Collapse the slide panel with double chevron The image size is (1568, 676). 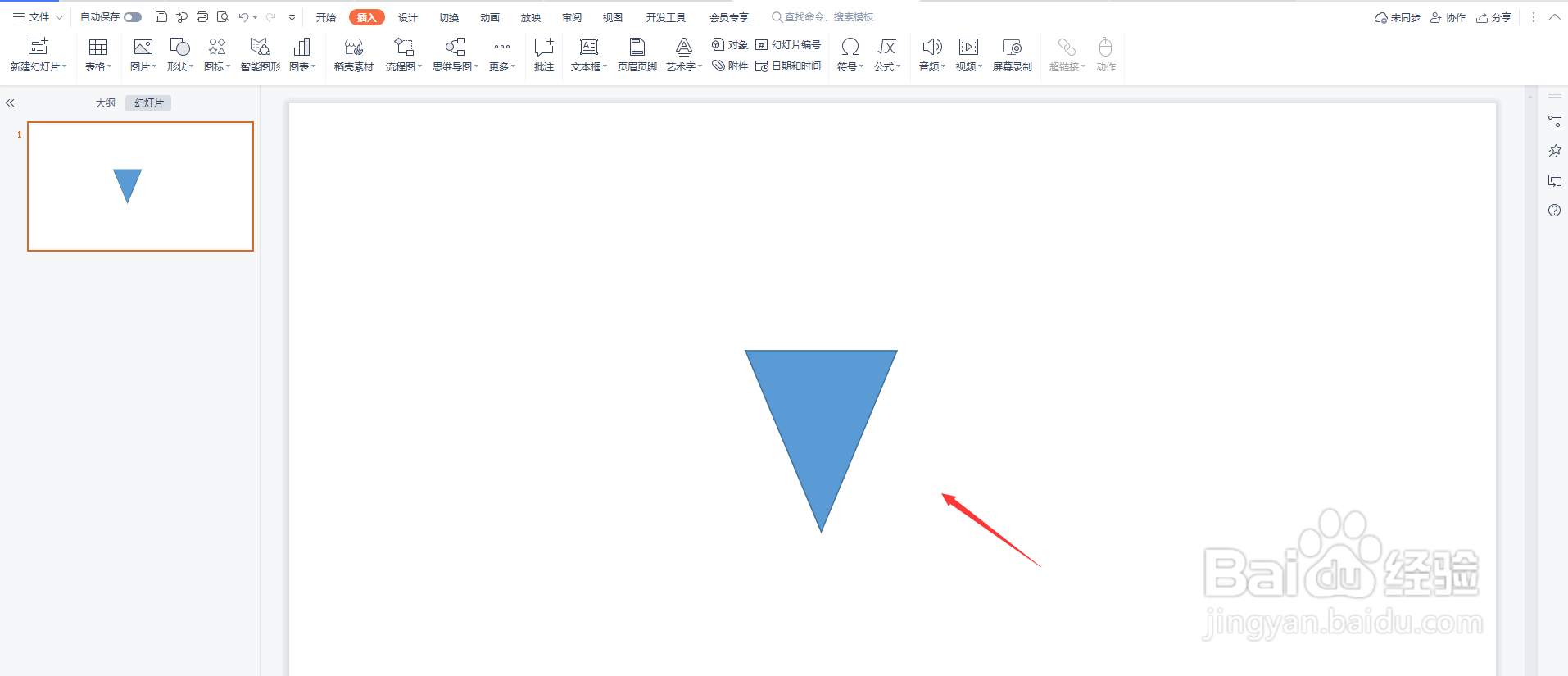pos(10,103)
